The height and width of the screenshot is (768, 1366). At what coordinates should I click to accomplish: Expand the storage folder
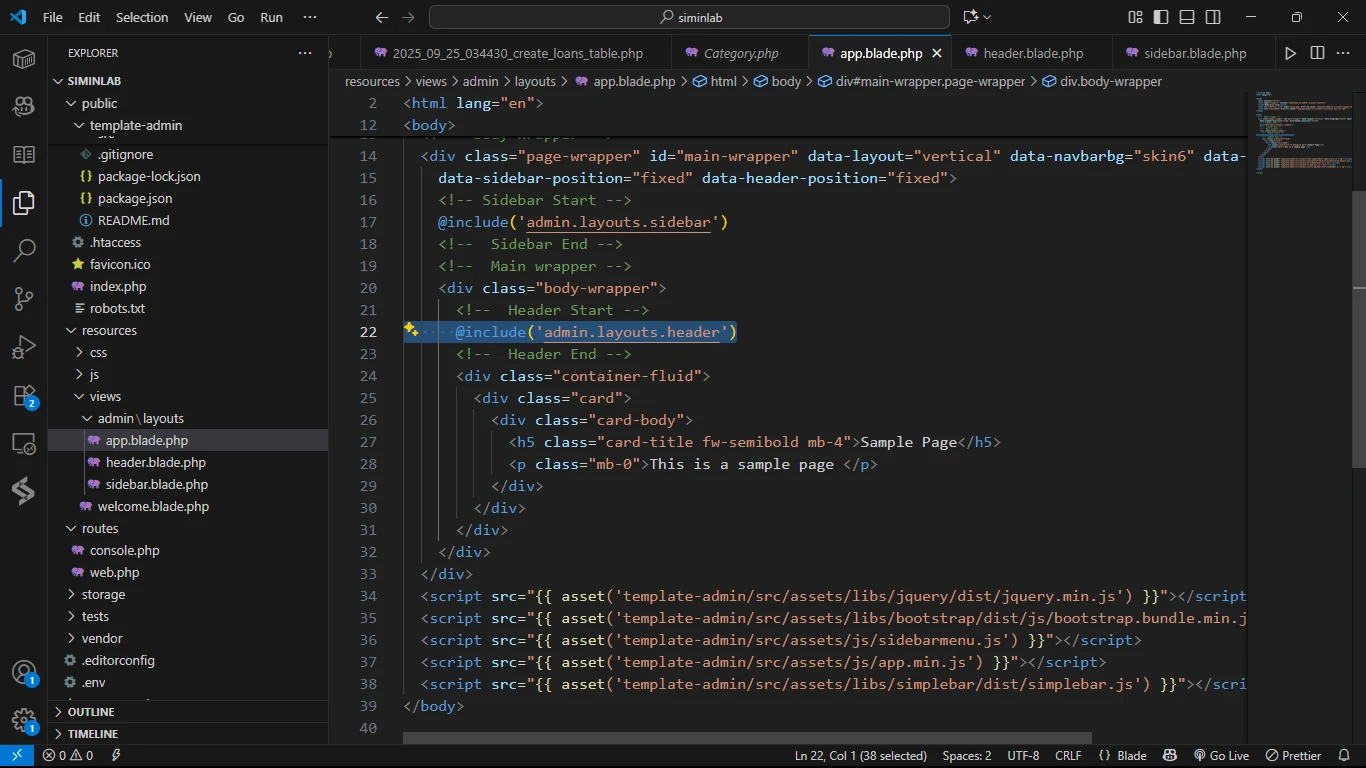point(103,595)
